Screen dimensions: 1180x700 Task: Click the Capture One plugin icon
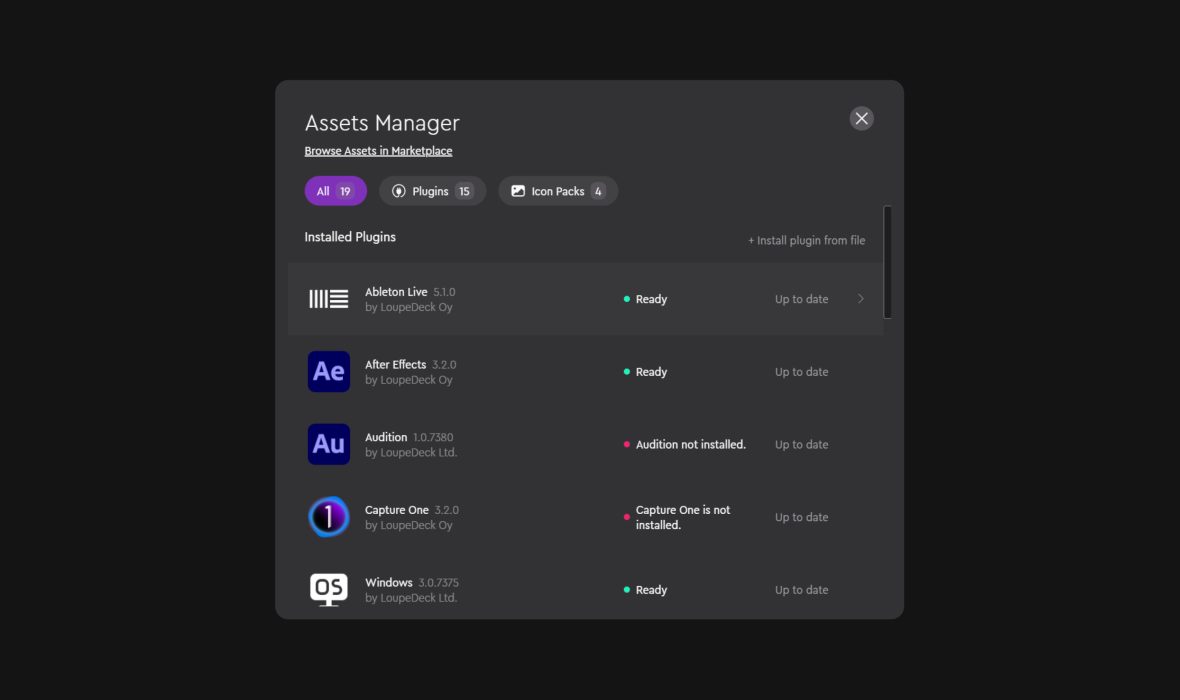pyautogui.click(x=328, y=517)
